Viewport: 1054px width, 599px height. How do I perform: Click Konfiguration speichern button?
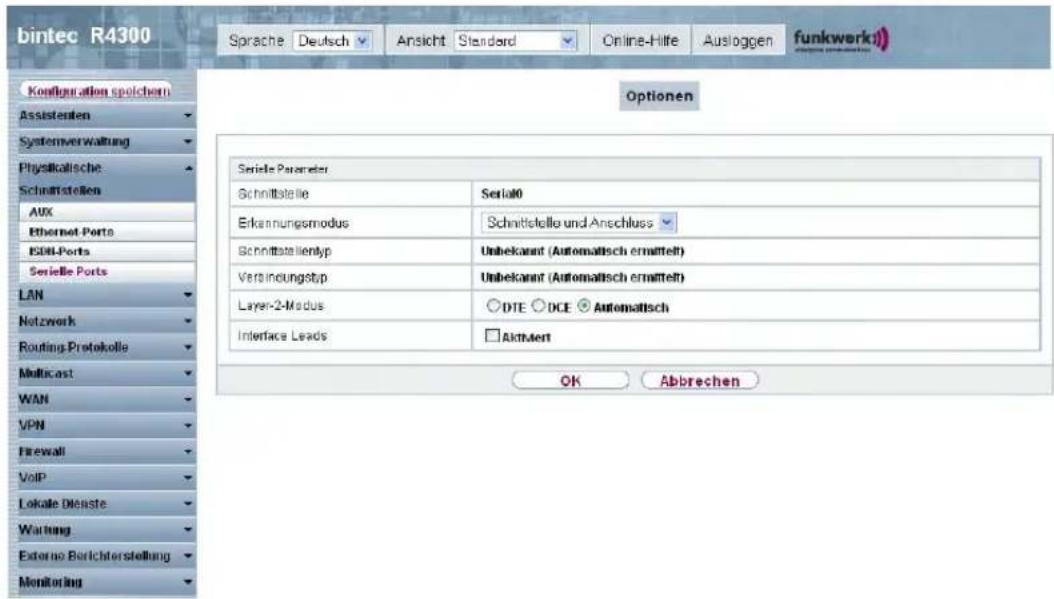click(x=97, y=91)
